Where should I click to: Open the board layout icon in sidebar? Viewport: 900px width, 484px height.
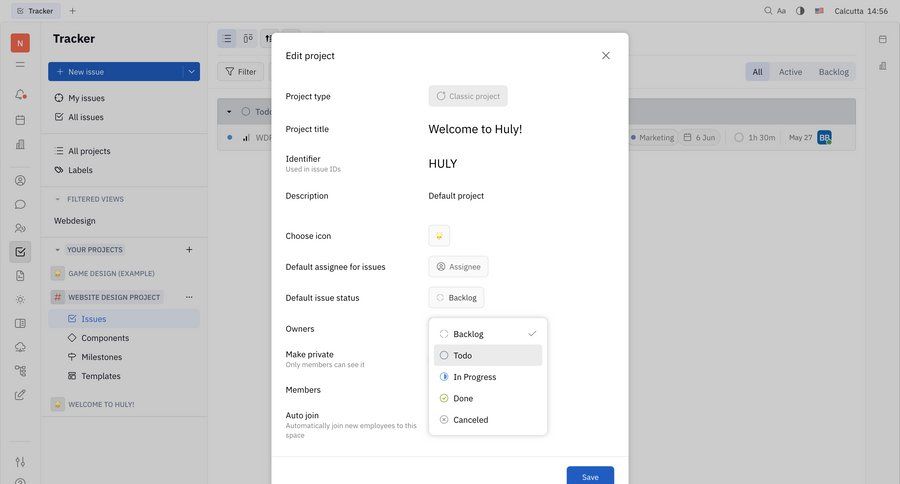coord(20,323)
